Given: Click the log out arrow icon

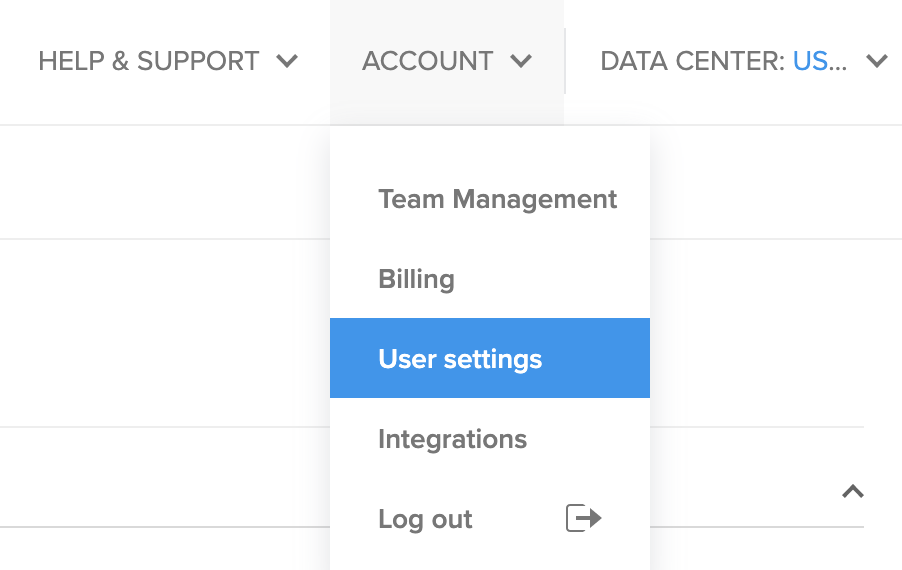Looking at the screenshot, I should point(583,518).
